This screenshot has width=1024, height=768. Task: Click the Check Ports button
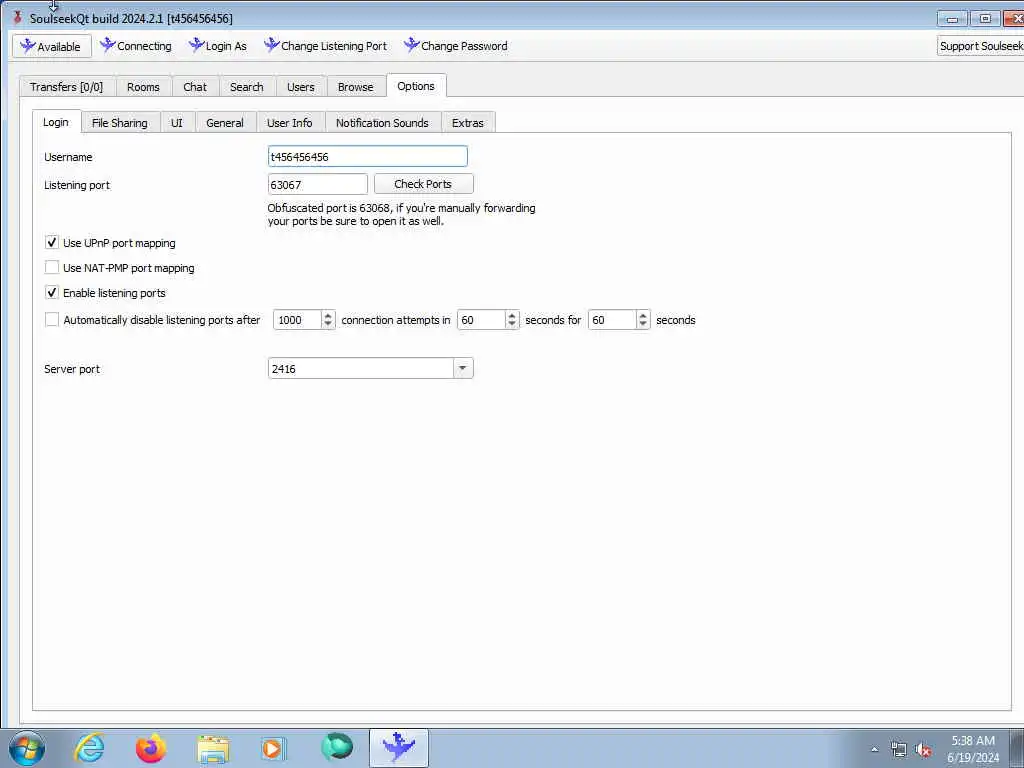click(423, 184)
